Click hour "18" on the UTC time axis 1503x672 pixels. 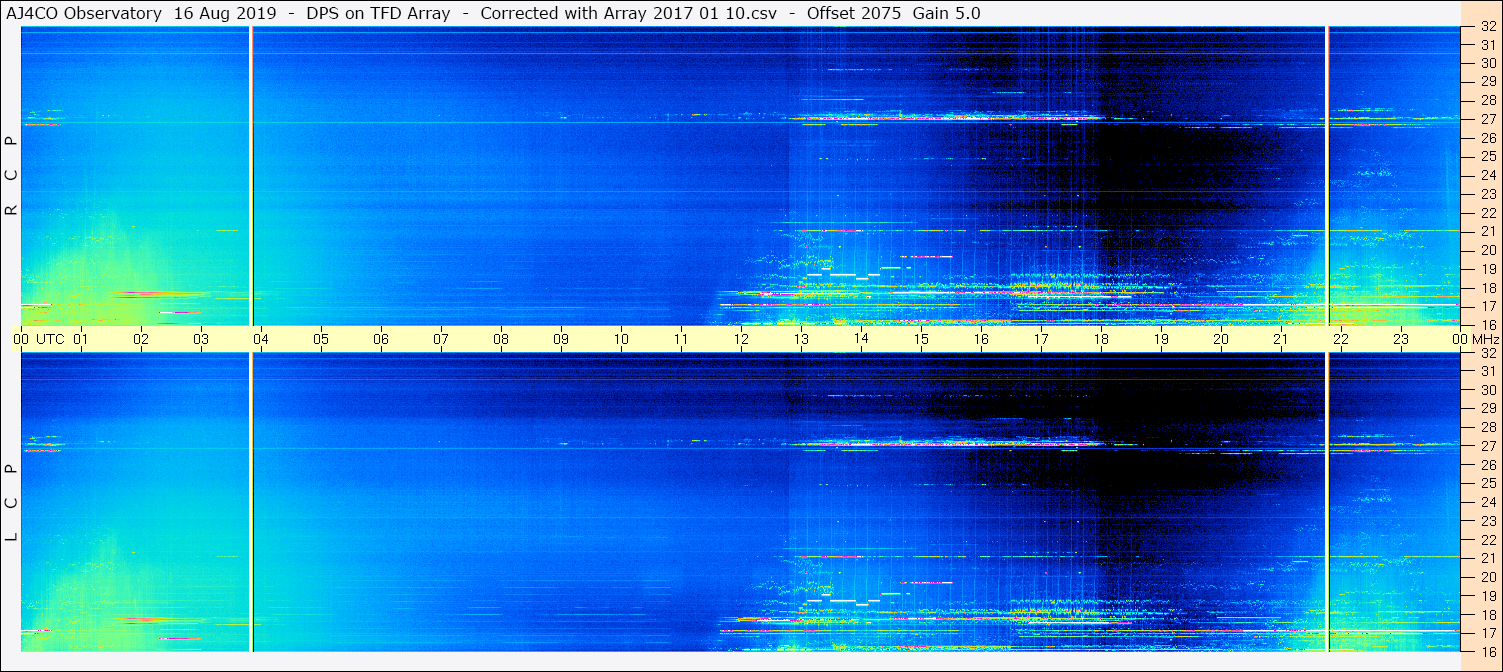pos(1101,339)
